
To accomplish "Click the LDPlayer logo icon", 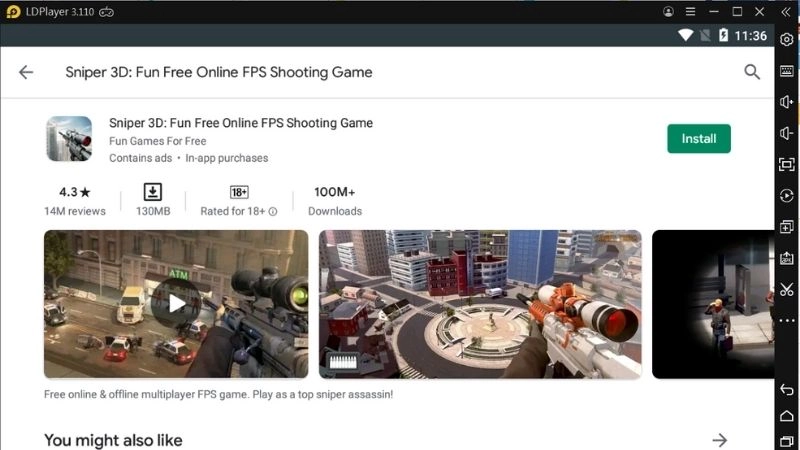I will pos(14,12).
